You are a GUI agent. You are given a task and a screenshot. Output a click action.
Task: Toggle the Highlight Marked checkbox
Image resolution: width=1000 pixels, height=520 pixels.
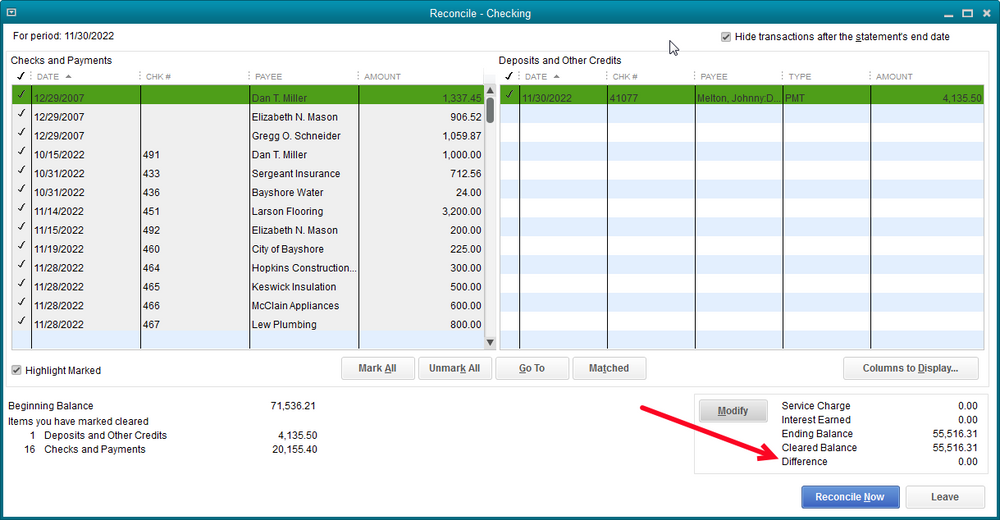[x=17, y=370]
